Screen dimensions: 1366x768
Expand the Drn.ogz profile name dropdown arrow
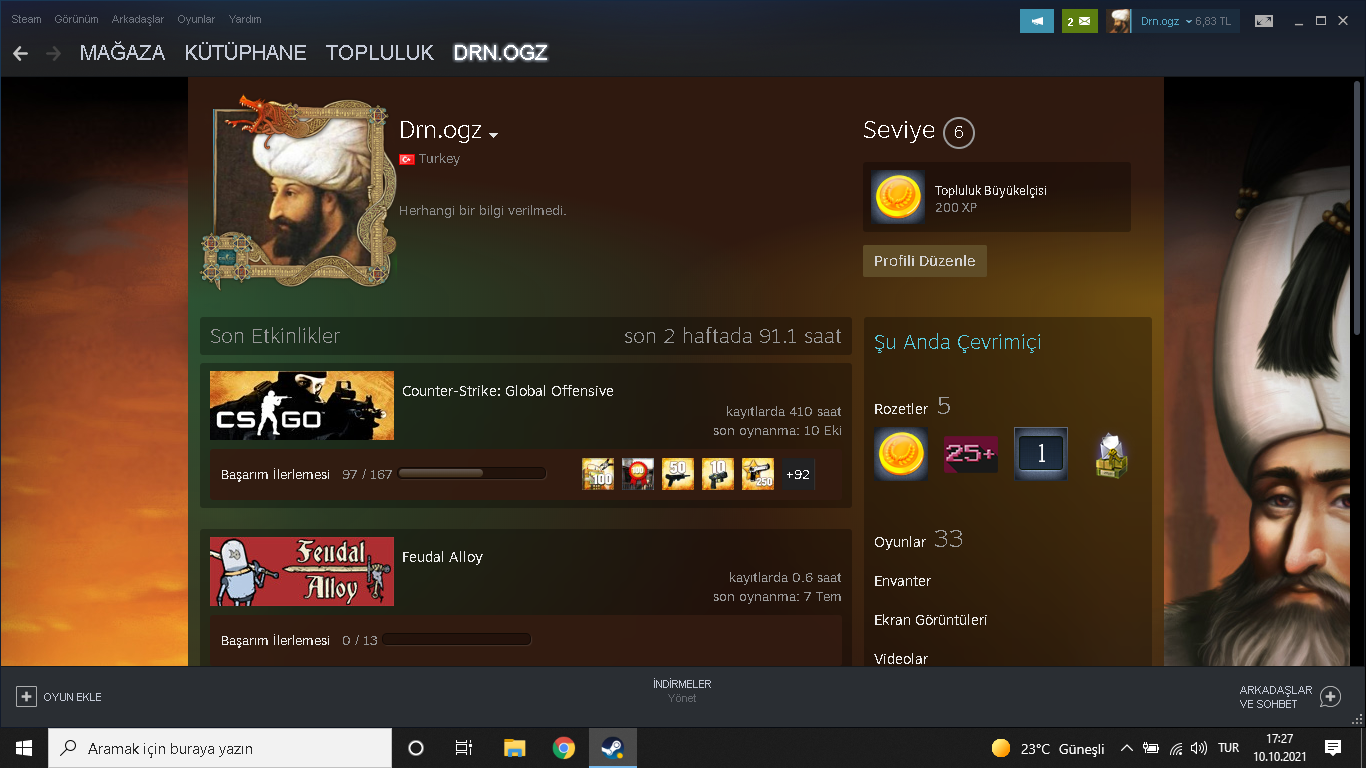click(x=493, y=135)
